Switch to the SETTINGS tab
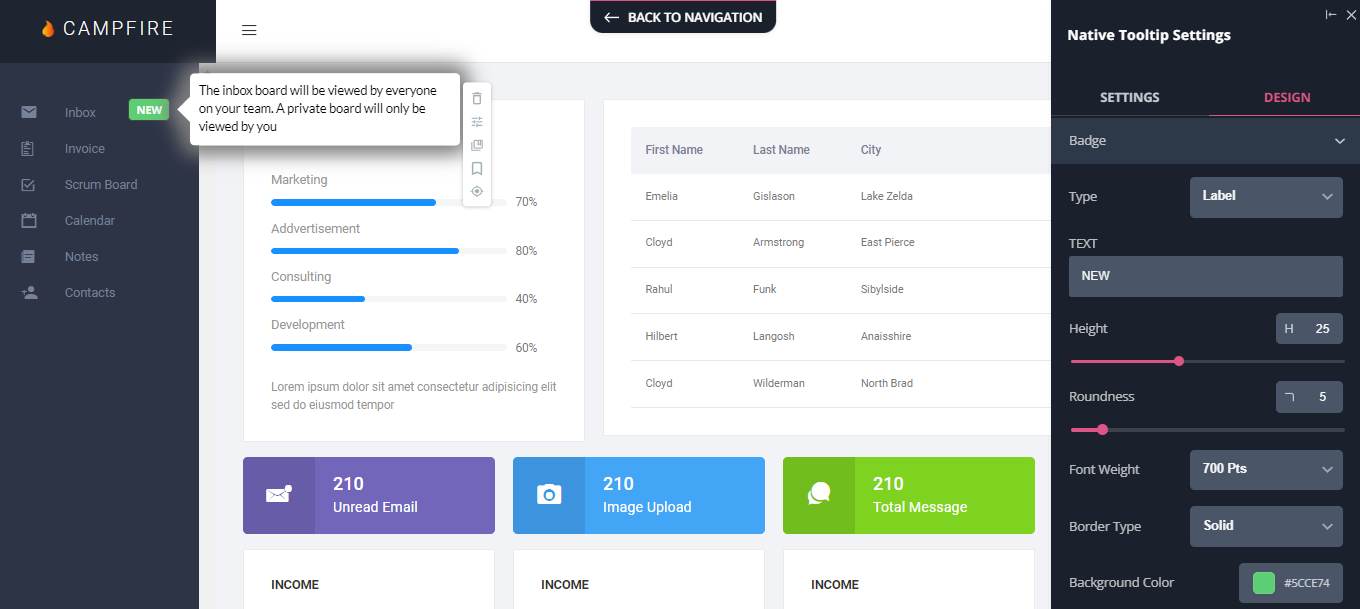Viewport: 1360px width, 609px height. (x=1129, y=97)
